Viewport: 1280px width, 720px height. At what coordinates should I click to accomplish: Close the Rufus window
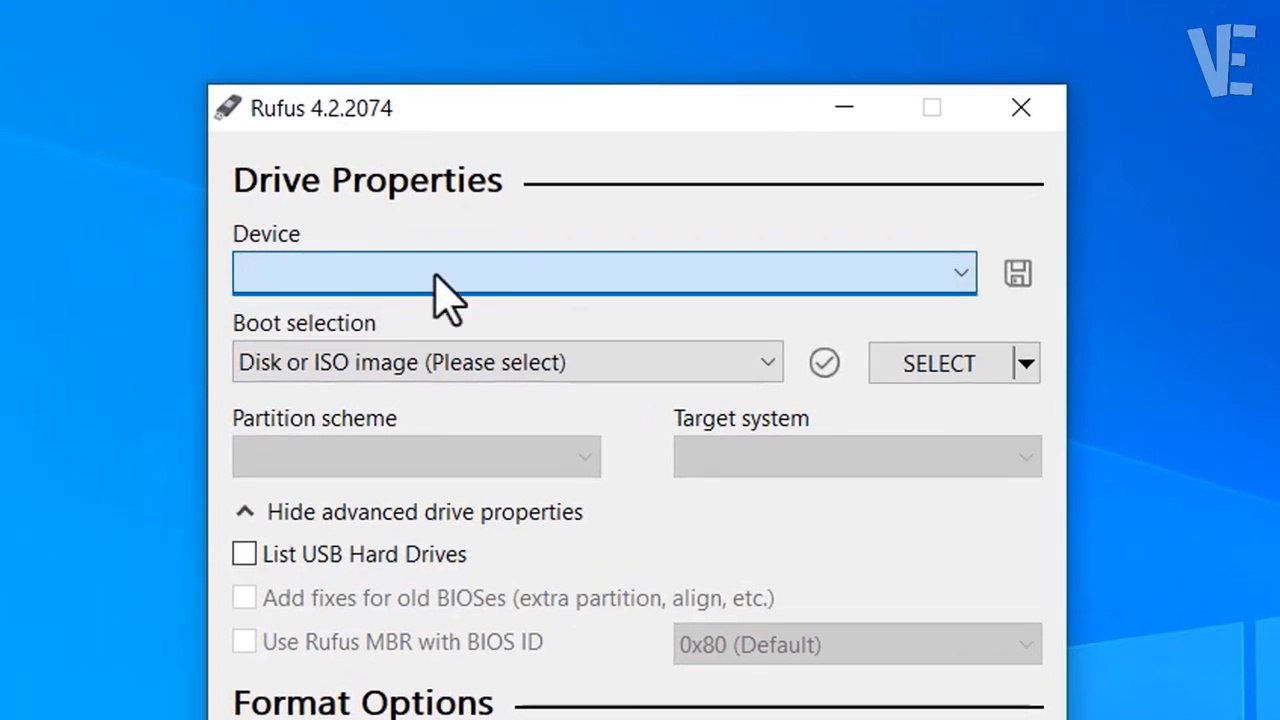click(1021, 107)
